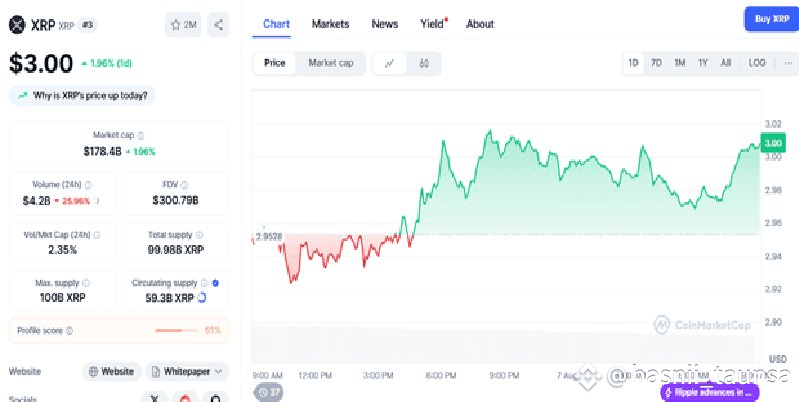The image size is (799, 402).
Task: Add XRP to watchlist with star
Action: pos(183,24)
